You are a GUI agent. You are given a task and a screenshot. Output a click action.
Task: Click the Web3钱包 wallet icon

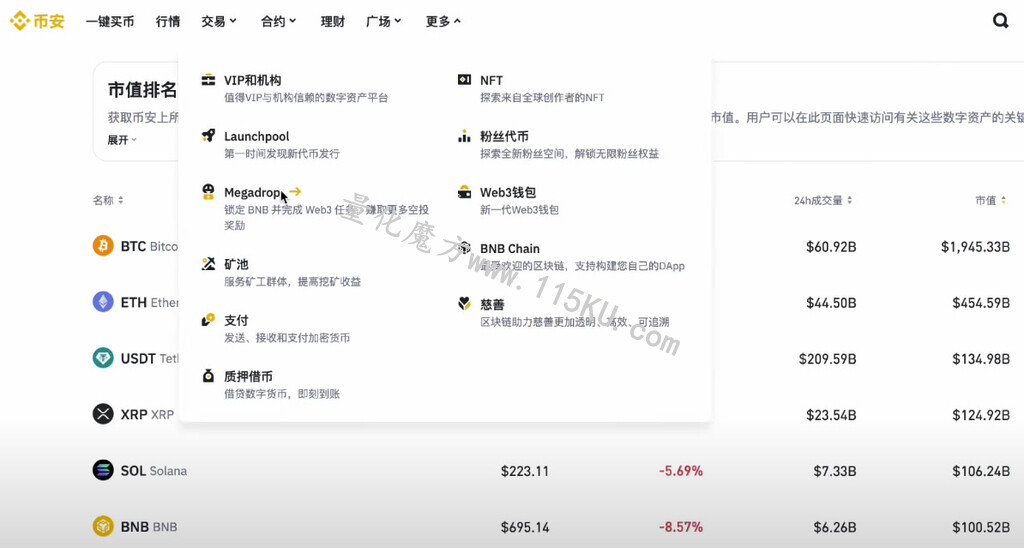click(464, 192)
